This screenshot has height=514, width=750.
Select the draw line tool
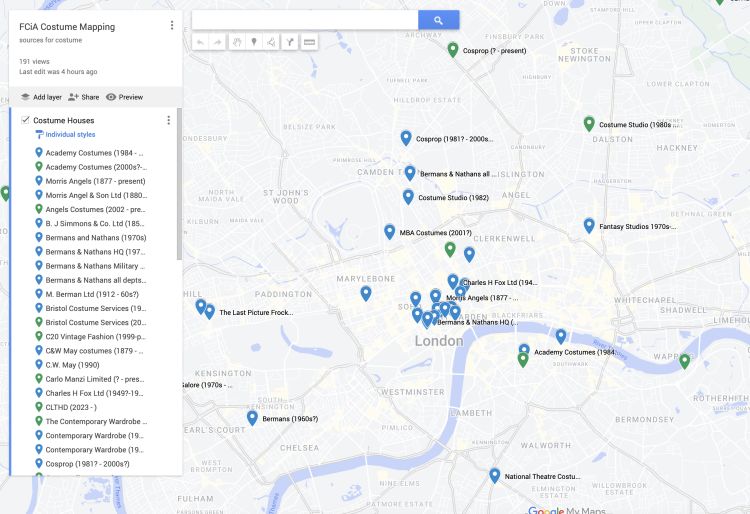point(272,42)
